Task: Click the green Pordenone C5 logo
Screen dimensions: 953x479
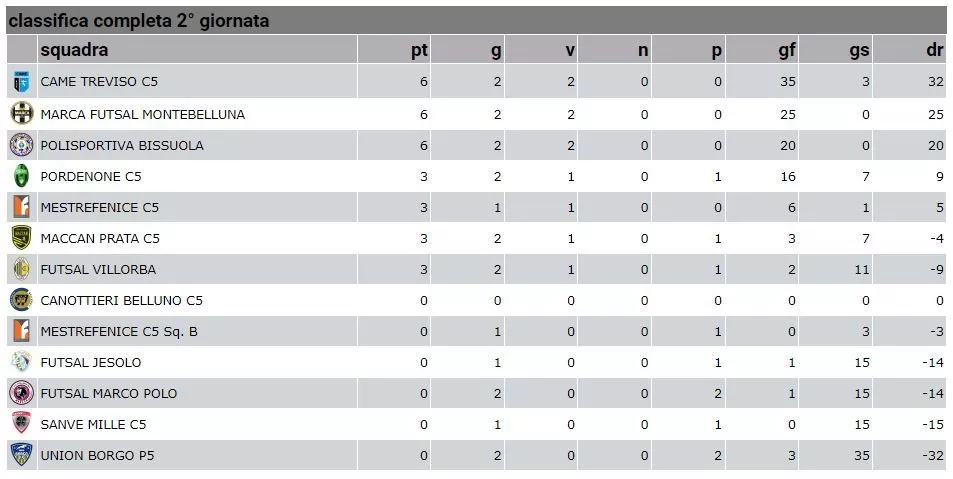Action: coord(21,176)
